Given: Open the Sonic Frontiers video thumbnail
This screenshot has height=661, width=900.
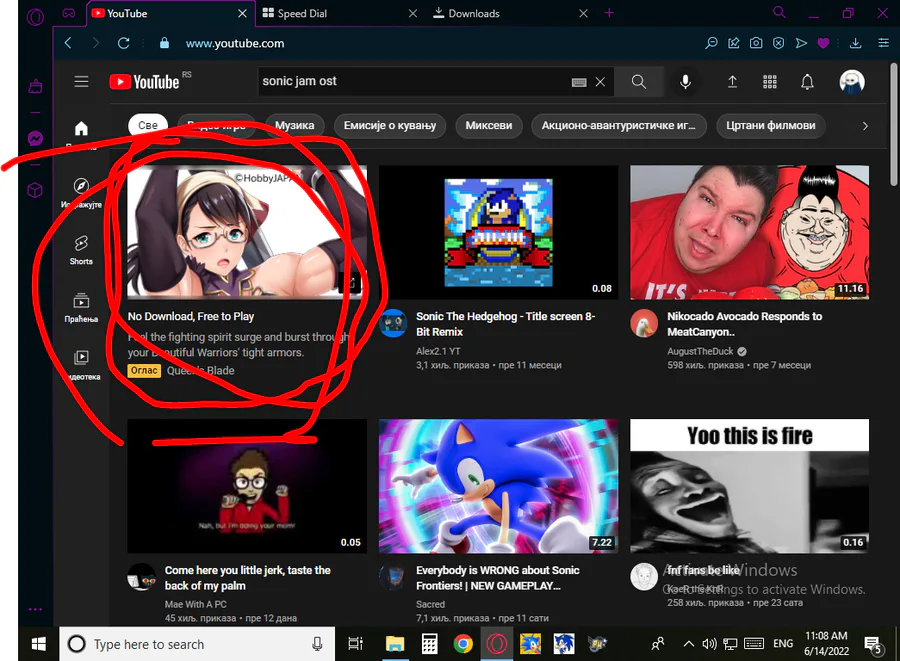Looking at the screenshot, I should (x=498, y=486).
